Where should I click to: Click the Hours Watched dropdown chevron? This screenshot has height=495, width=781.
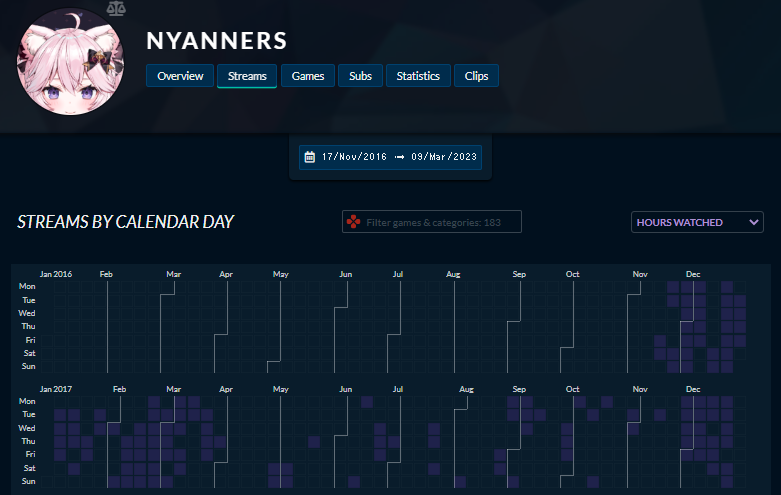(754, 222)
